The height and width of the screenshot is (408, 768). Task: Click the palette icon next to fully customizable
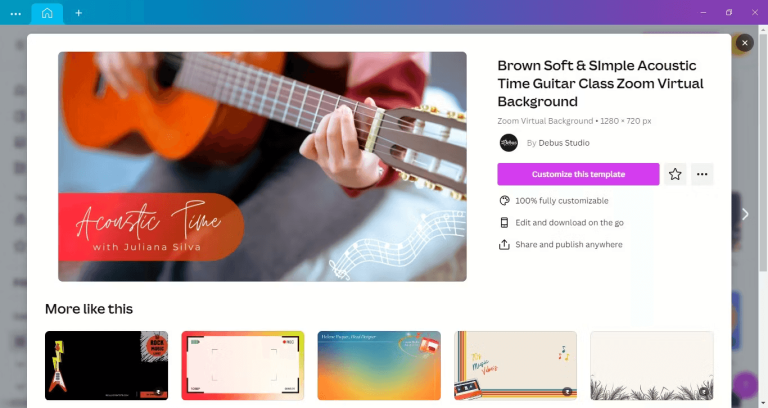(x=504, y=201)
